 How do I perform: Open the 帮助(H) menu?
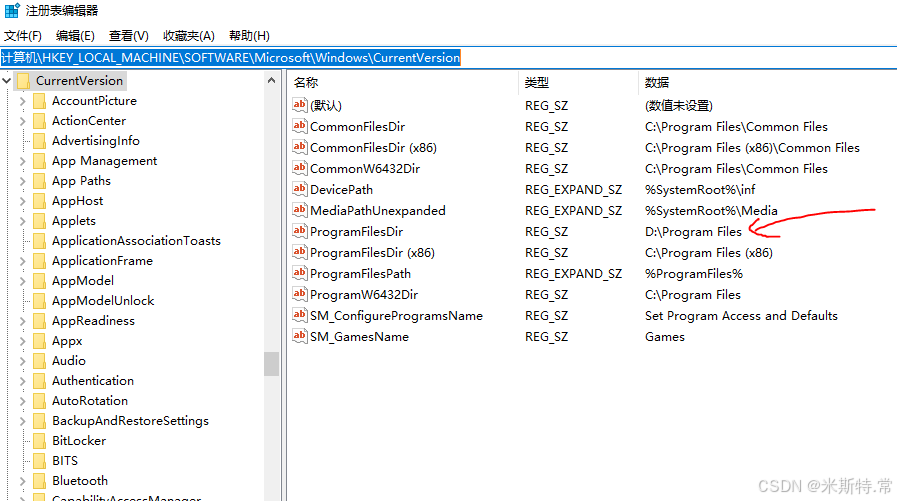[249, 36]
